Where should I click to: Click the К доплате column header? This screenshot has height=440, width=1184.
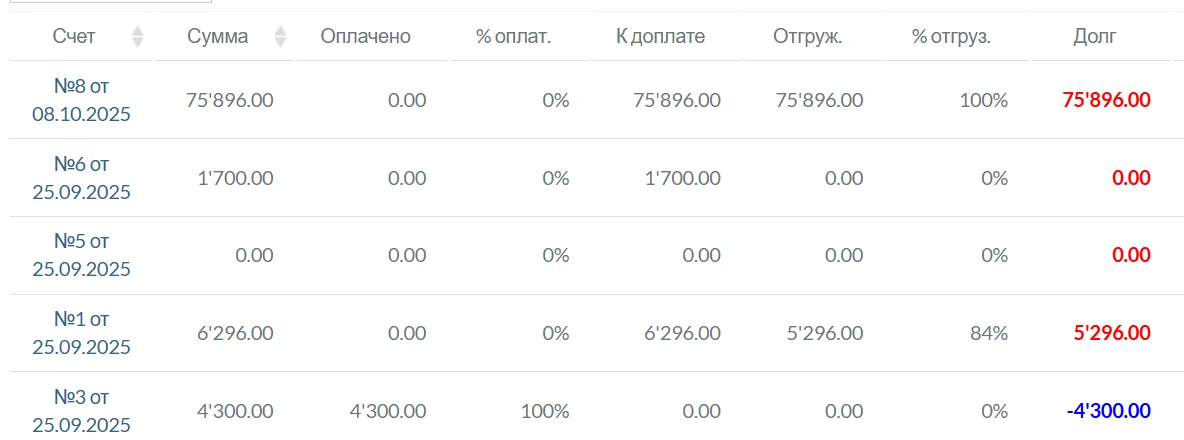click(661, 37)
